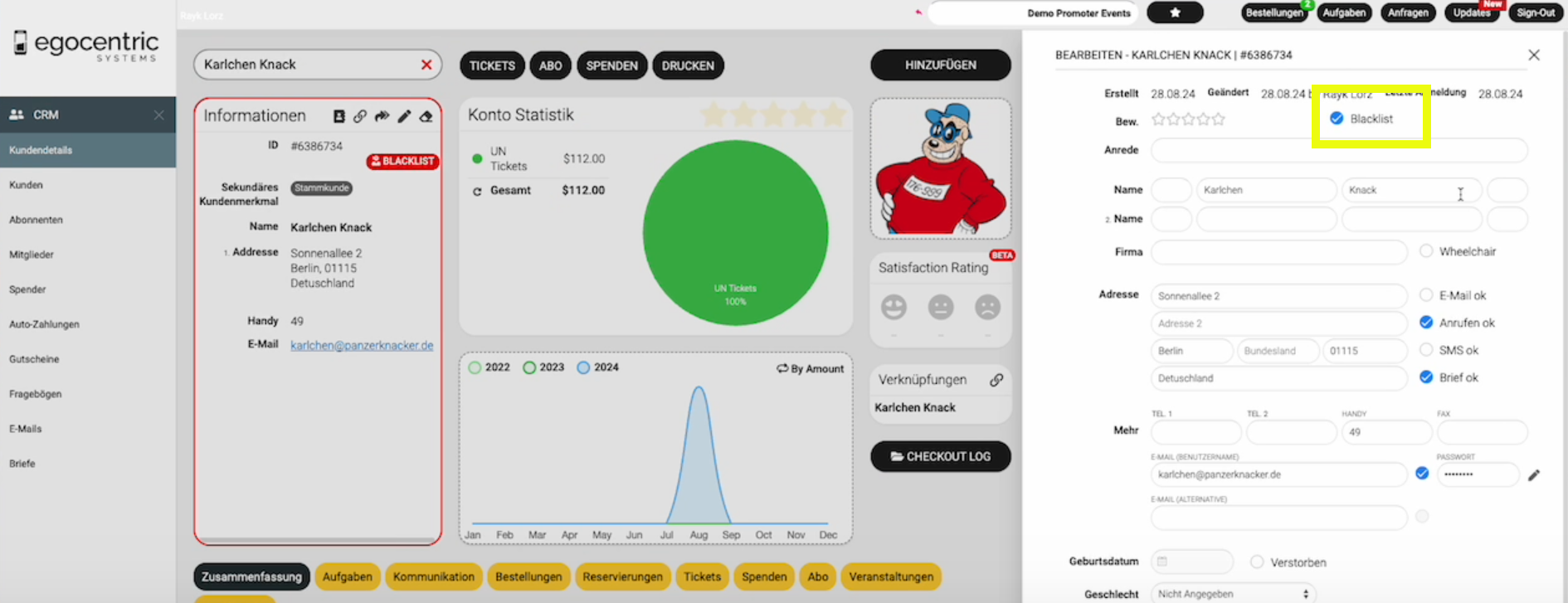Toggle the SMS ok checkbox
Viewport: 1568px width, 603px height.
[x=1426, y=350]
